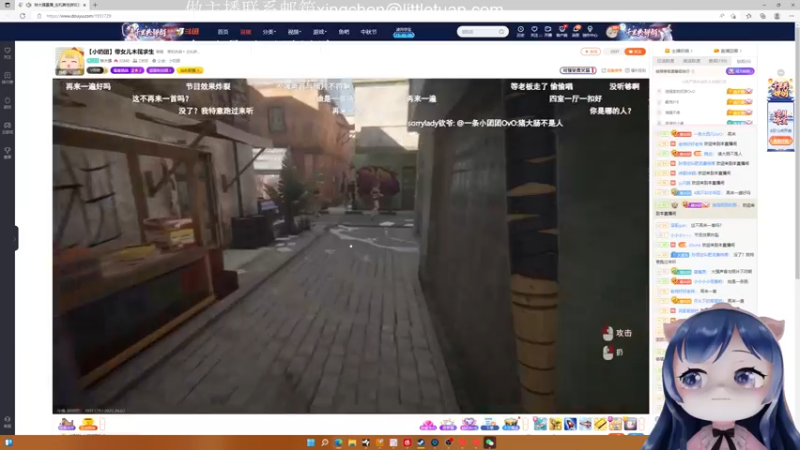Click the second gift icon right of the pink heart
The width and height of the screenshot is (800, 450).
(447, 424)
